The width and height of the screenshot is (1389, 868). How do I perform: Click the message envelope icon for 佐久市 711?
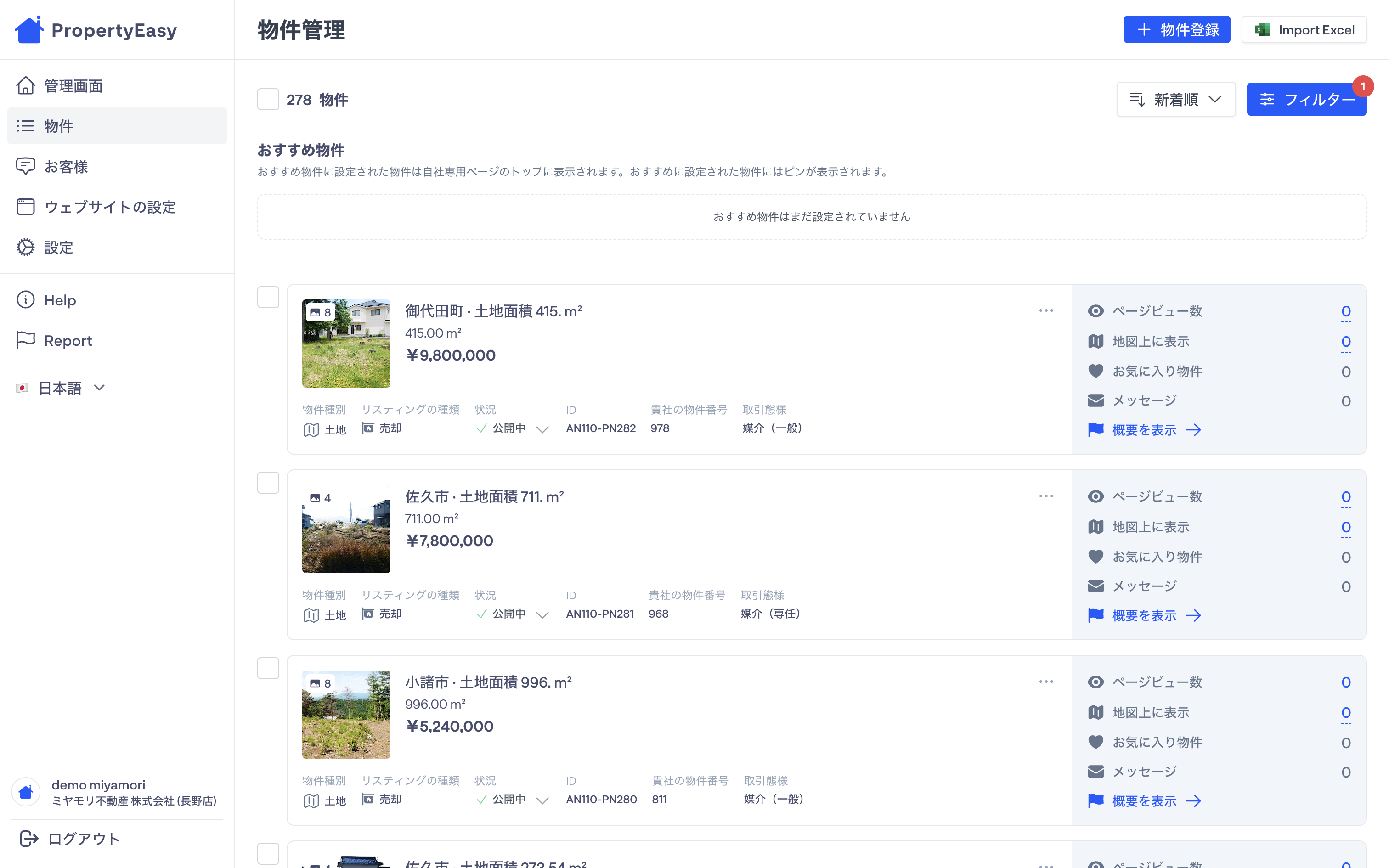[x=1095, y=586]
